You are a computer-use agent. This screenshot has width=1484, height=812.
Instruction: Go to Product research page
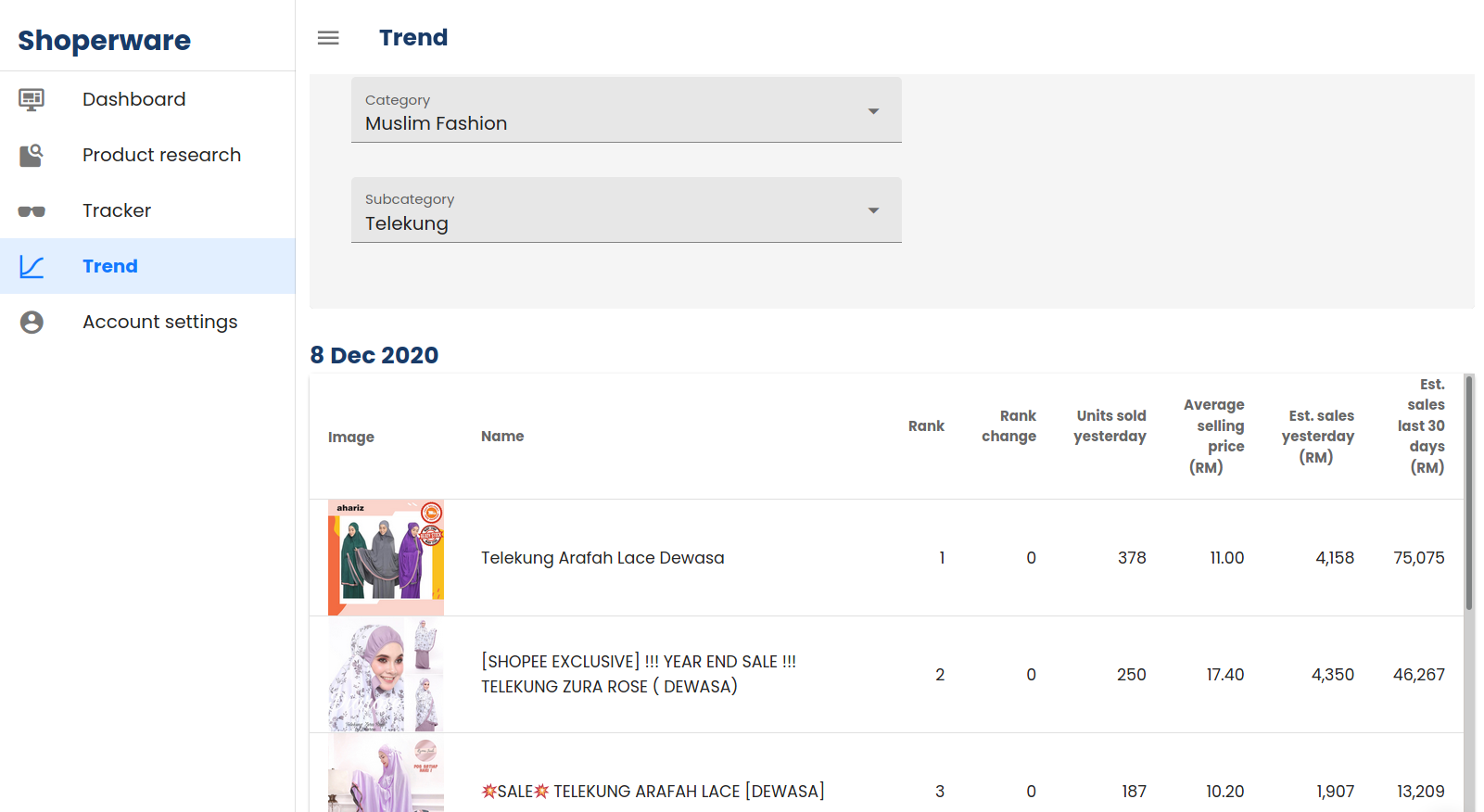pyautogui.click(x=147, y=155)
